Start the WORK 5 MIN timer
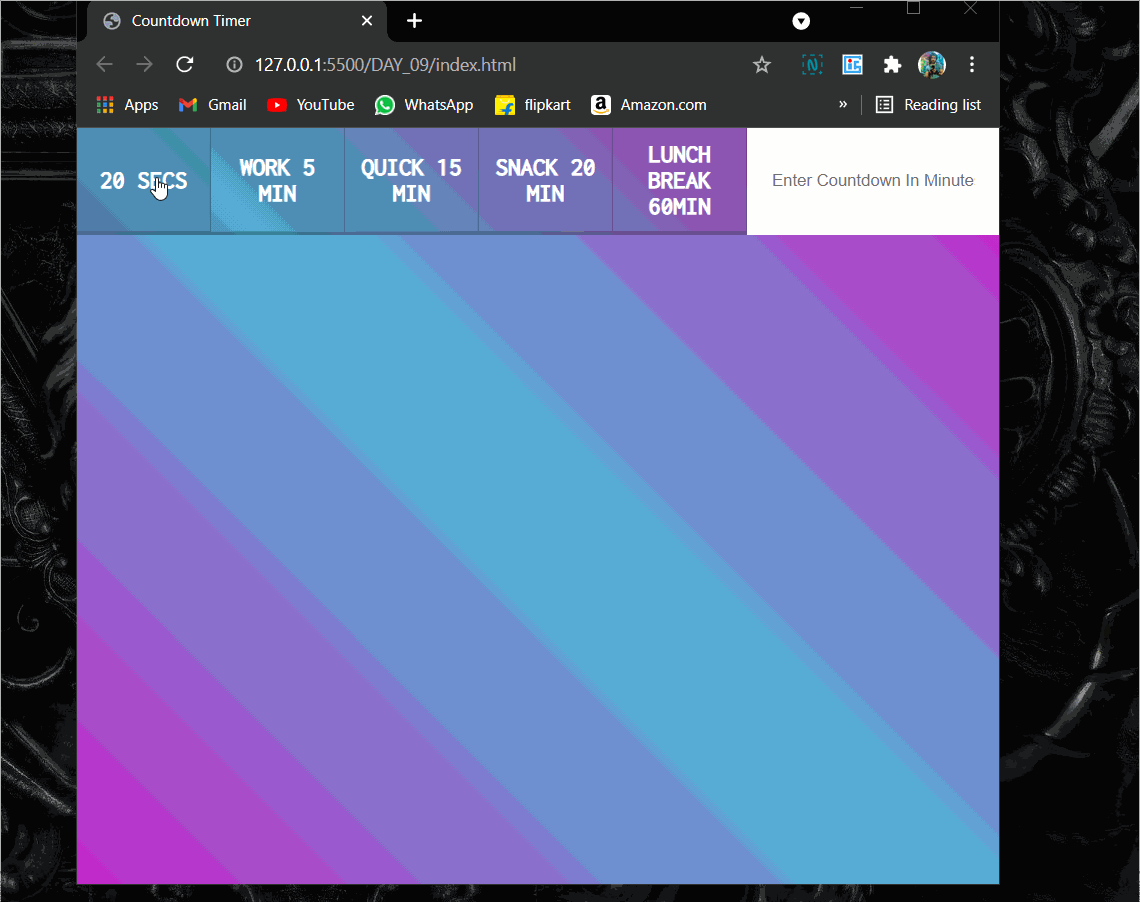 pos(277,181)
